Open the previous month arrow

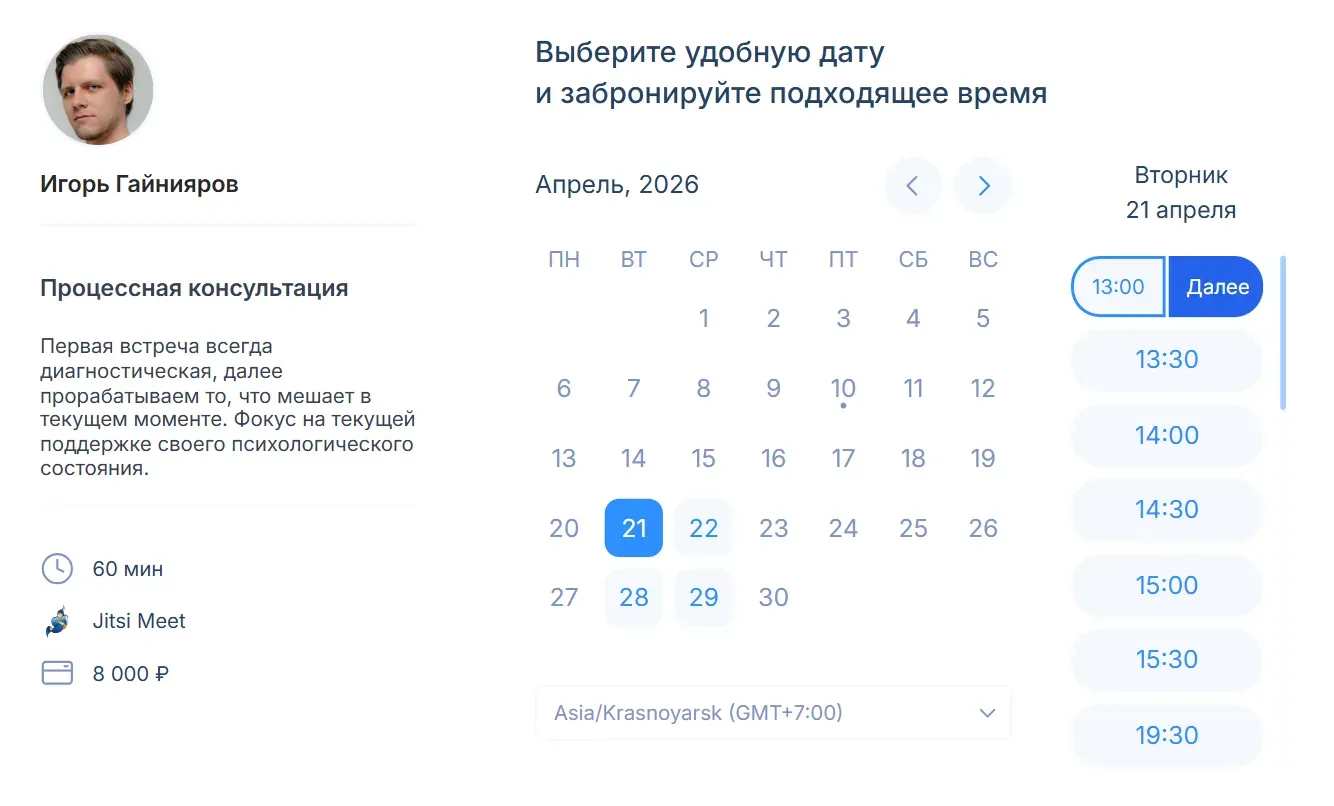(913, 186)
